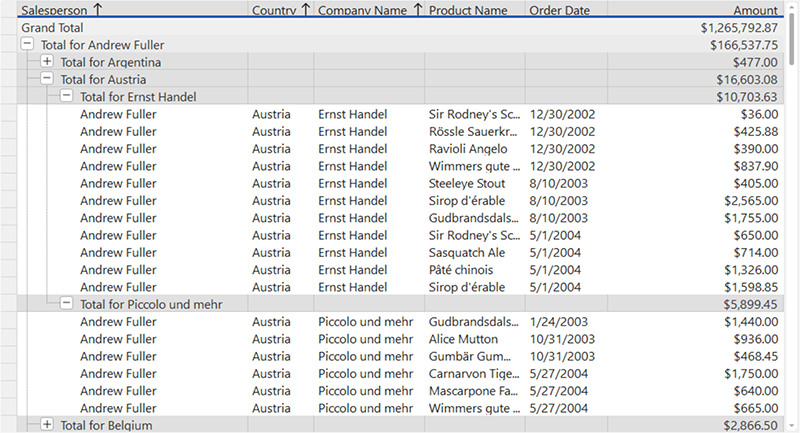Select Sirop d'érable dated 8/10/2003
This screenshot has height=433, width=800.
pyautogui.click(x=475, y=201)
